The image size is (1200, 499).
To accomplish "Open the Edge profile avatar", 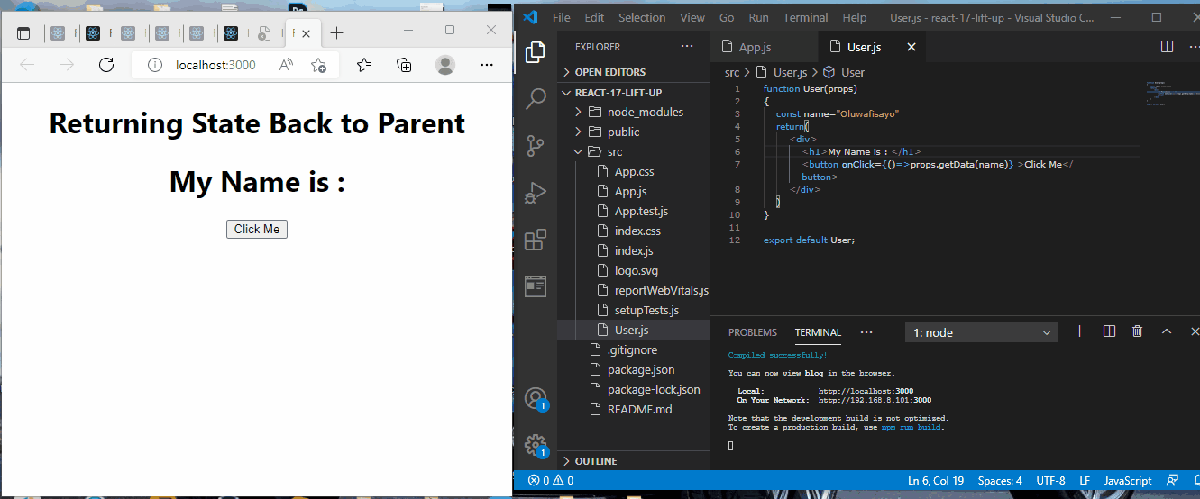I will 445,65.
